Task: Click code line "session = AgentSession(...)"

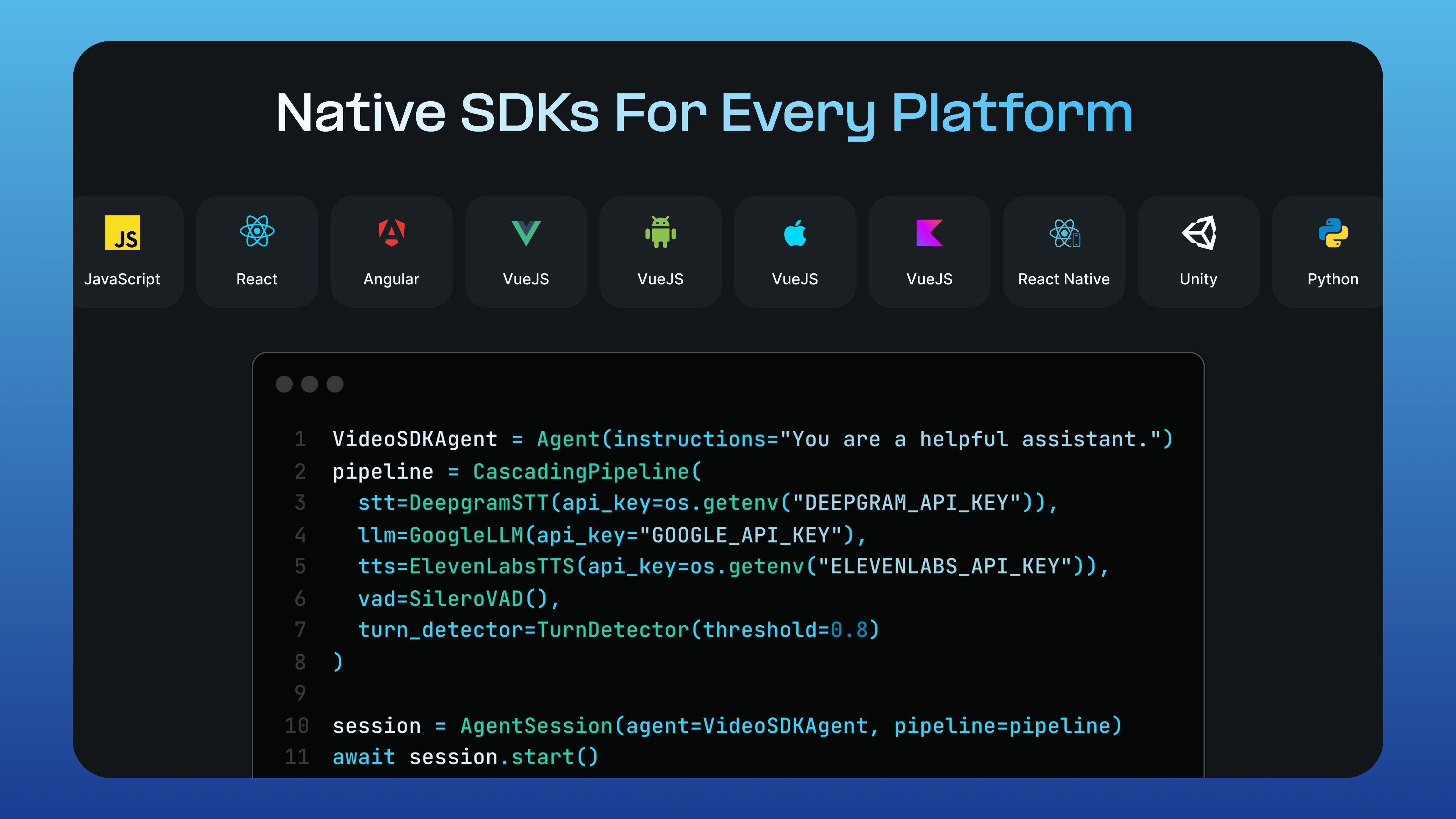Action: [x=727, y=726]
